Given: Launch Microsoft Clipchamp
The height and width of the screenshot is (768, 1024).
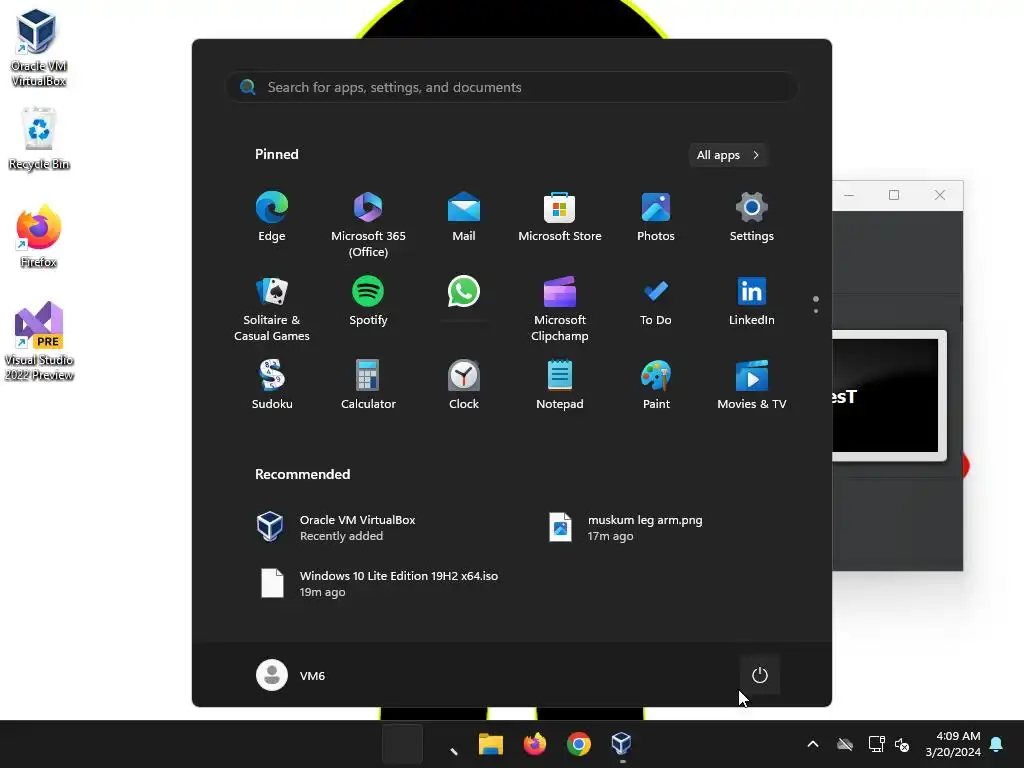Looking at the screenshot, I should coord(560,309).
